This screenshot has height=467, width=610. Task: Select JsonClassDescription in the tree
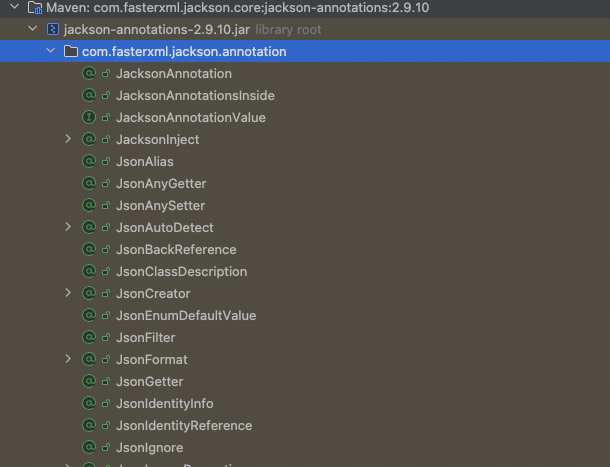[181, 272]
